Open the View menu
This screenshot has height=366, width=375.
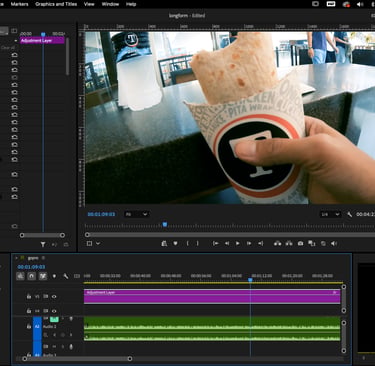click(89, 4)
